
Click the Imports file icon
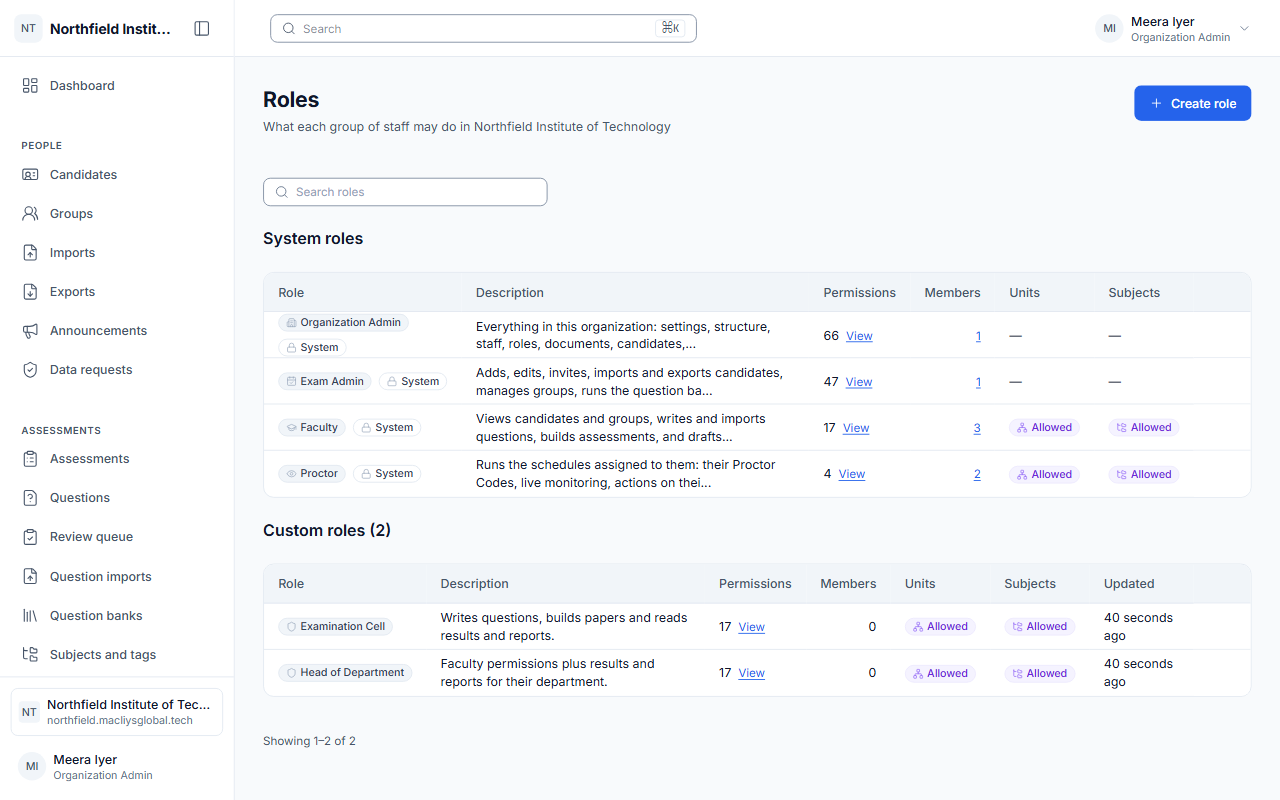30,253
